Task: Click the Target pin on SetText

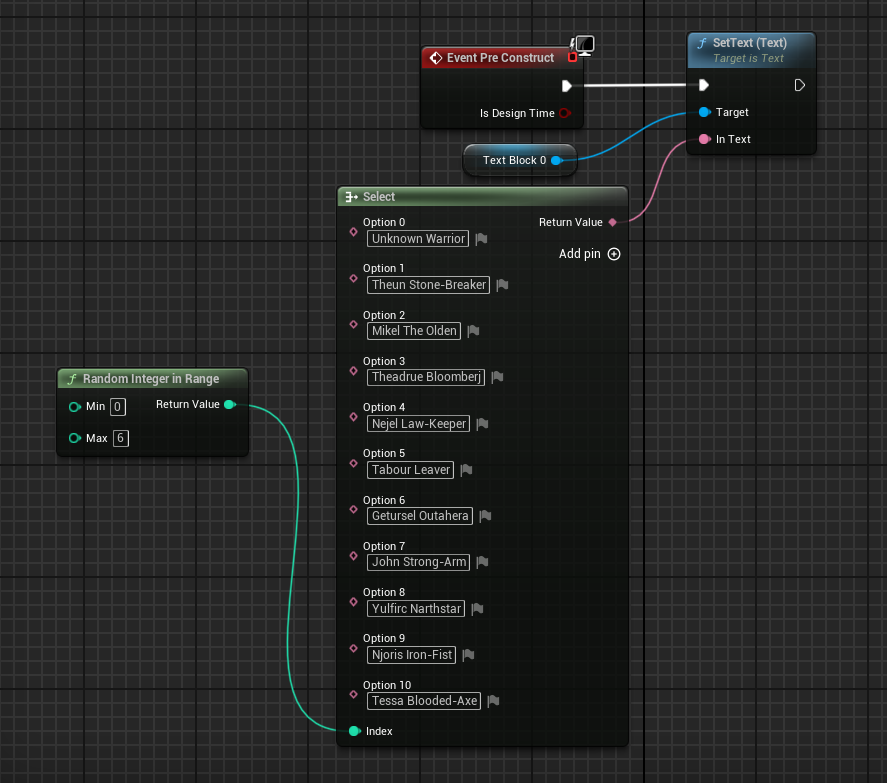Action: (704, 112)
